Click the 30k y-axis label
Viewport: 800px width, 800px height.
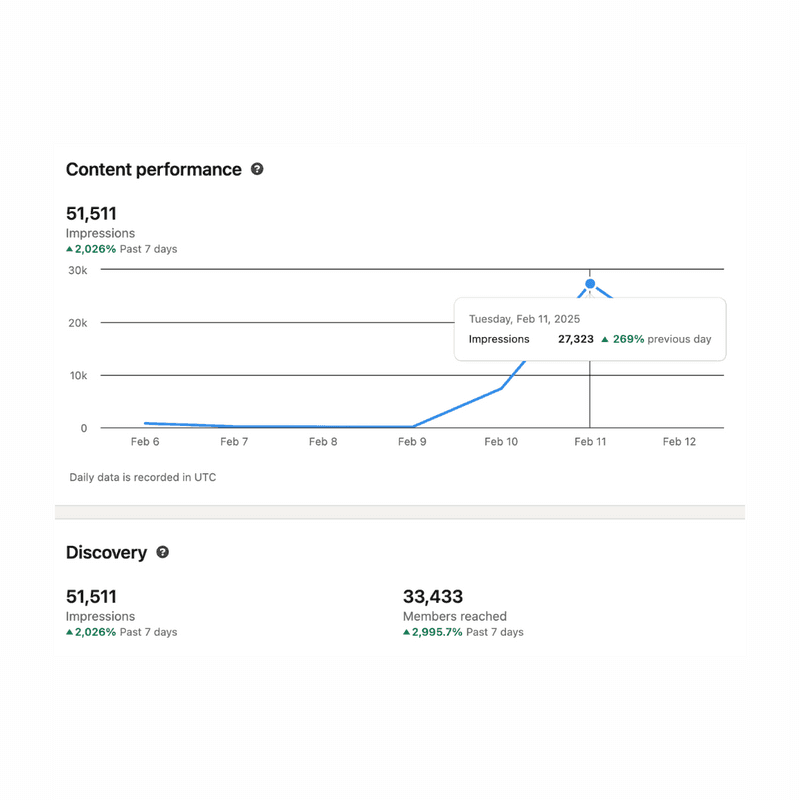(x=77, y=270)
